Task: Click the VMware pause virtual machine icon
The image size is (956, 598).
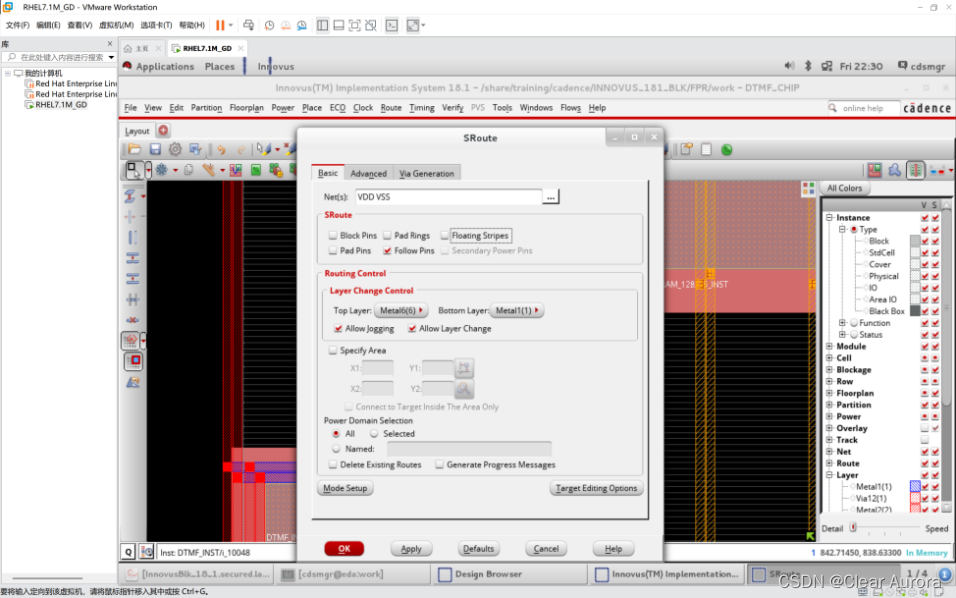Action: (220, 25)
